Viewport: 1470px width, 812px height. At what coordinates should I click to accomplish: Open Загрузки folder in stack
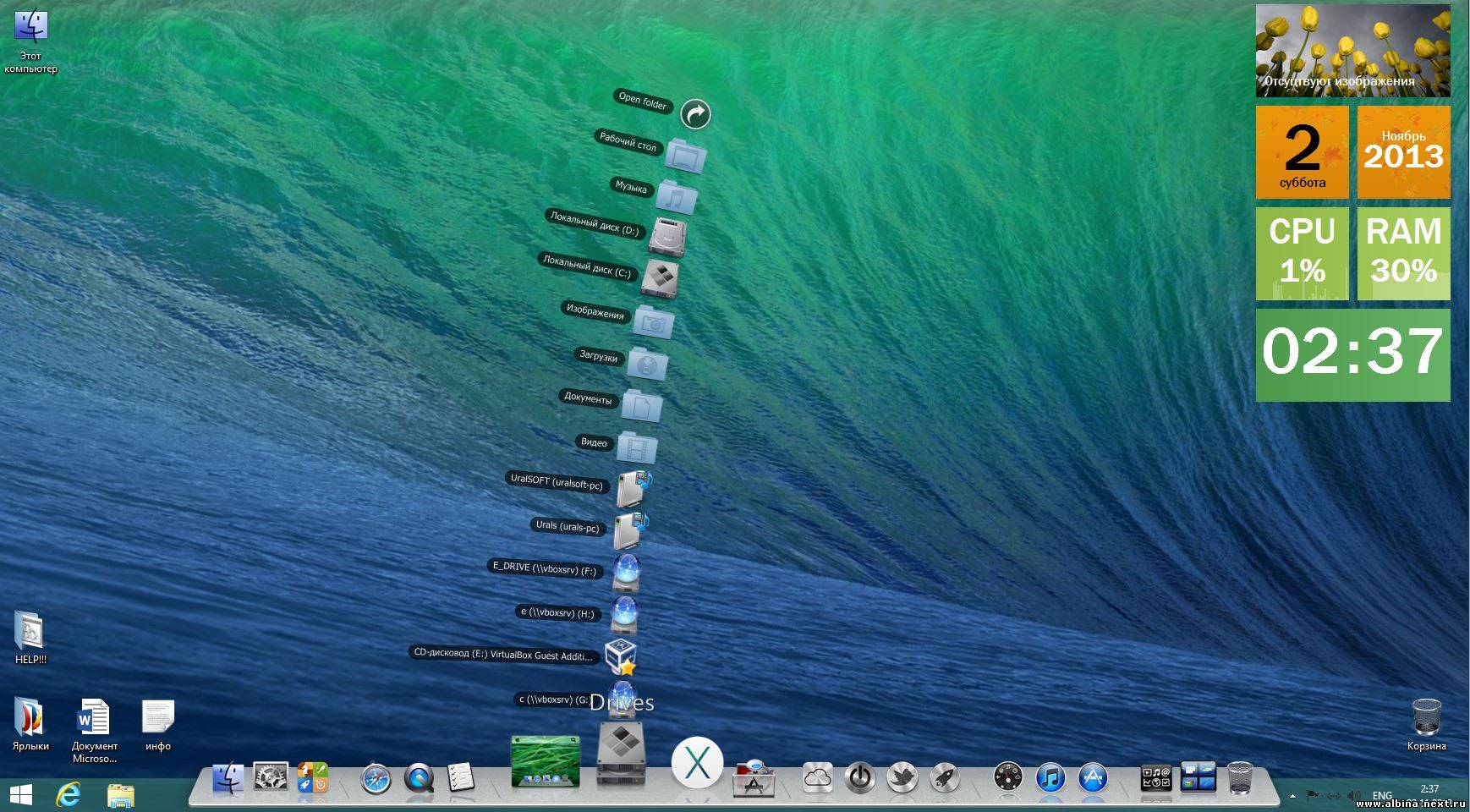coord(647,364)
